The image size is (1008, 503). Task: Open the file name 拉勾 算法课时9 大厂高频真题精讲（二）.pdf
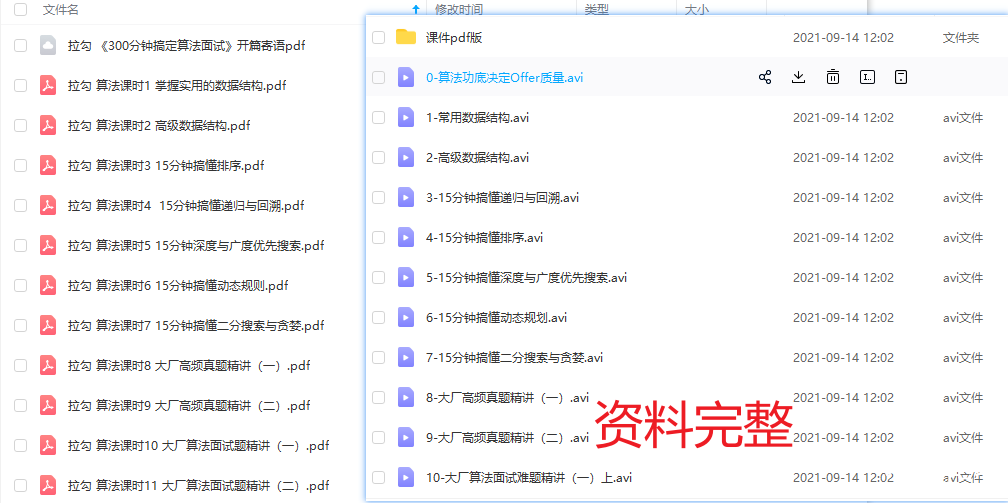click(x=189, y=405)
